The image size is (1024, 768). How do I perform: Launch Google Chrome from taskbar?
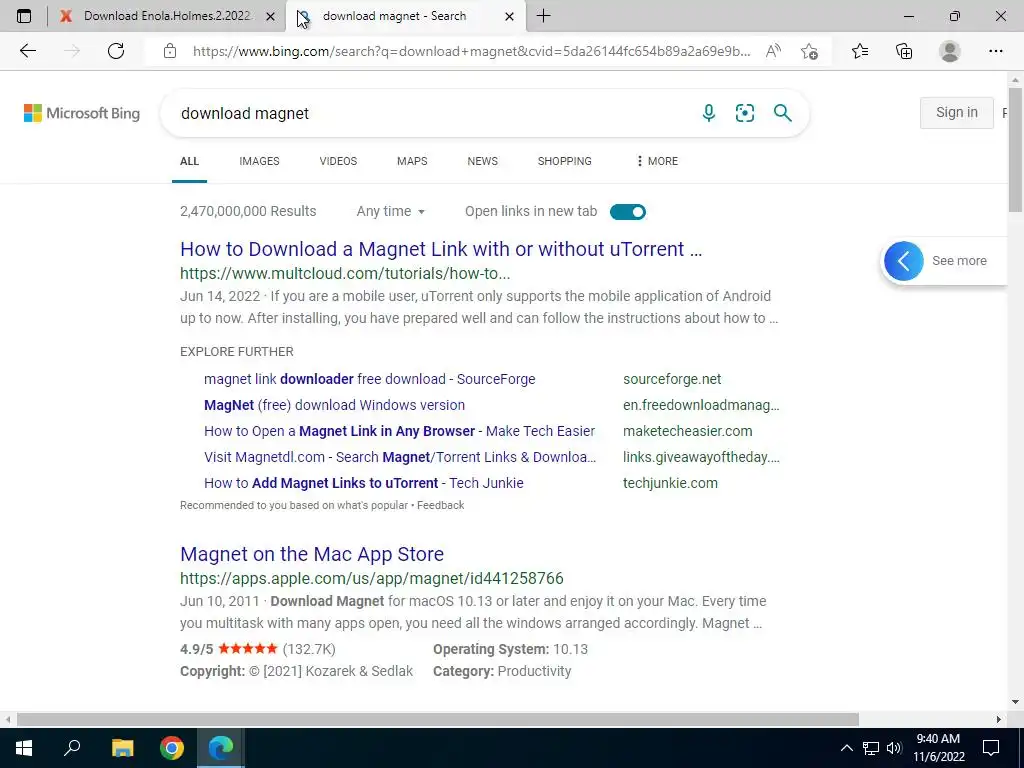[x=172, y=748]
